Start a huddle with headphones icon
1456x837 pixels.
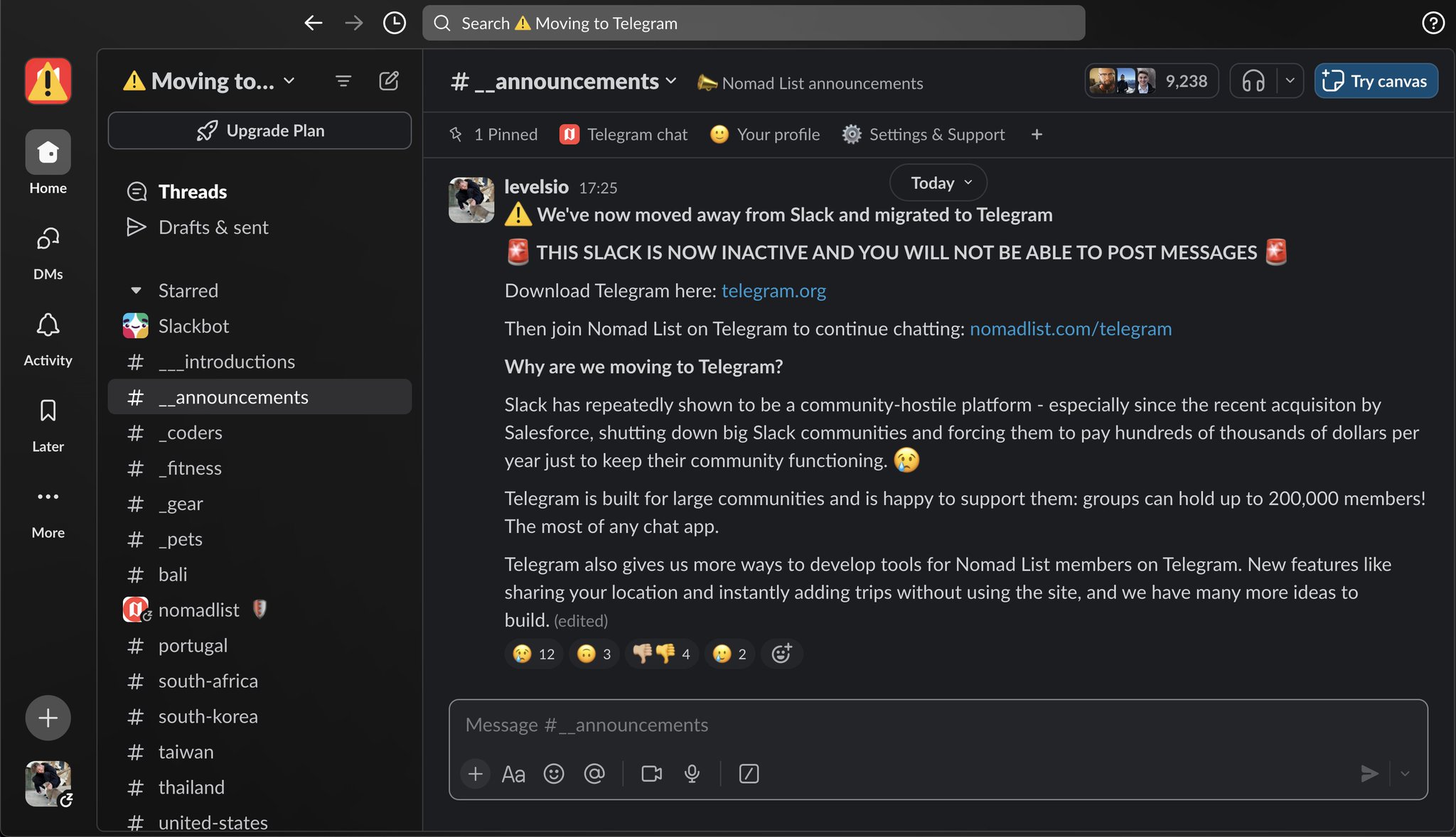[1253, 81]
